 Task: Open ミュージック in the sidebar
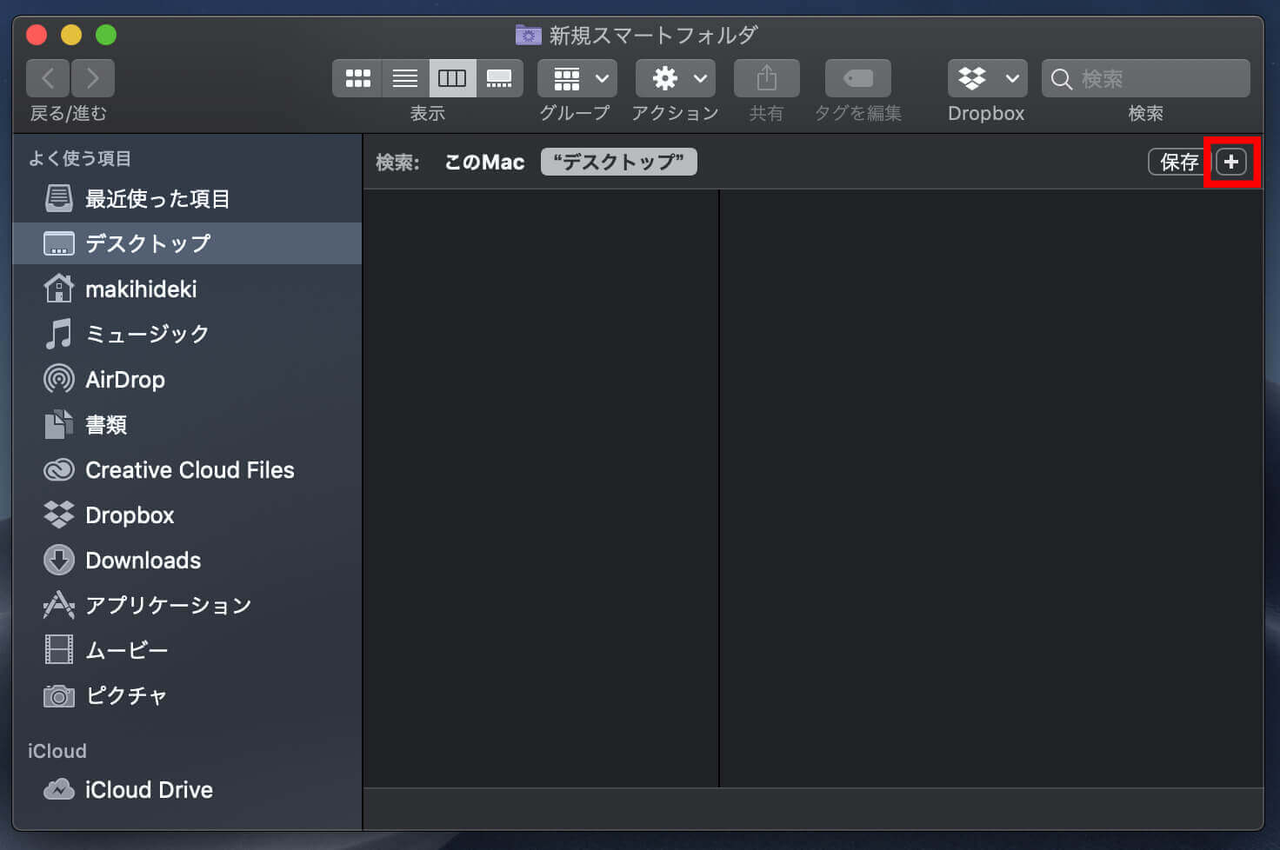(x=187, y=333)
